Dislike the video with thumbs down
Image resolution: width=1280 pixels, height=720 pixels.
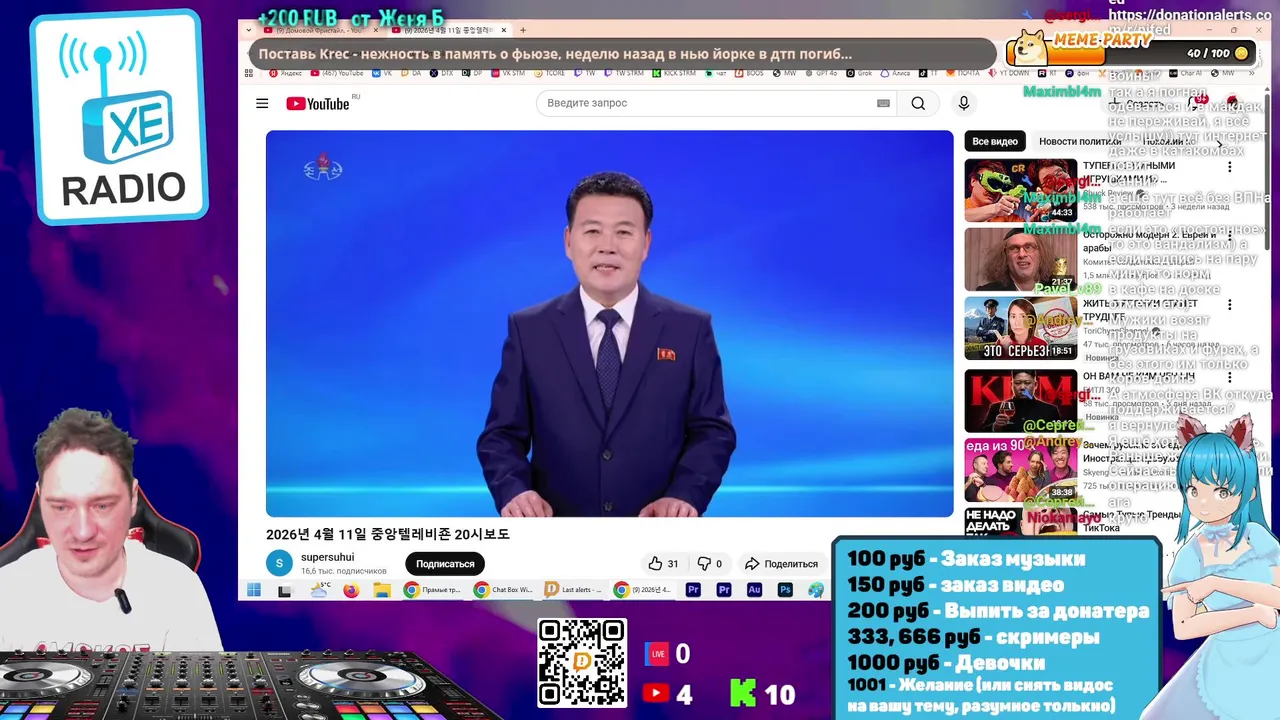click(710, 564)
